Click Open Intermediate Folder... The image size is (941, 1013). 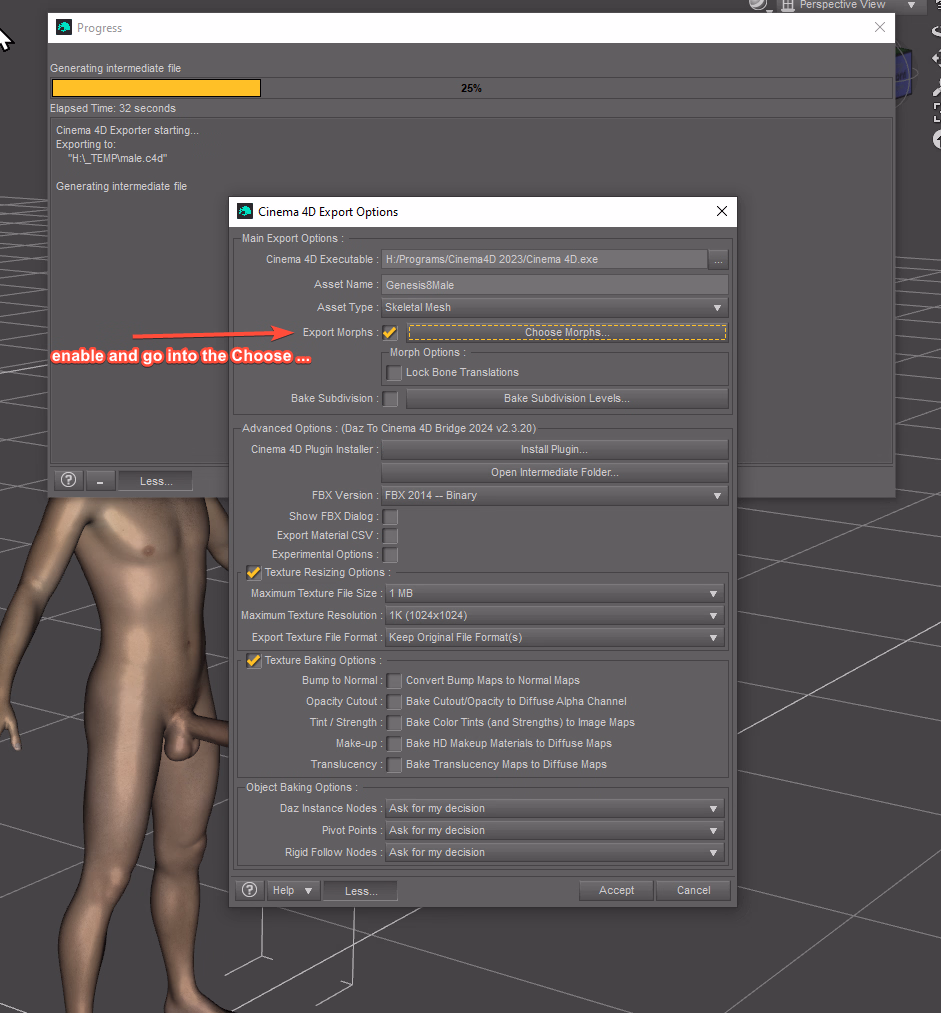[555, 472]
